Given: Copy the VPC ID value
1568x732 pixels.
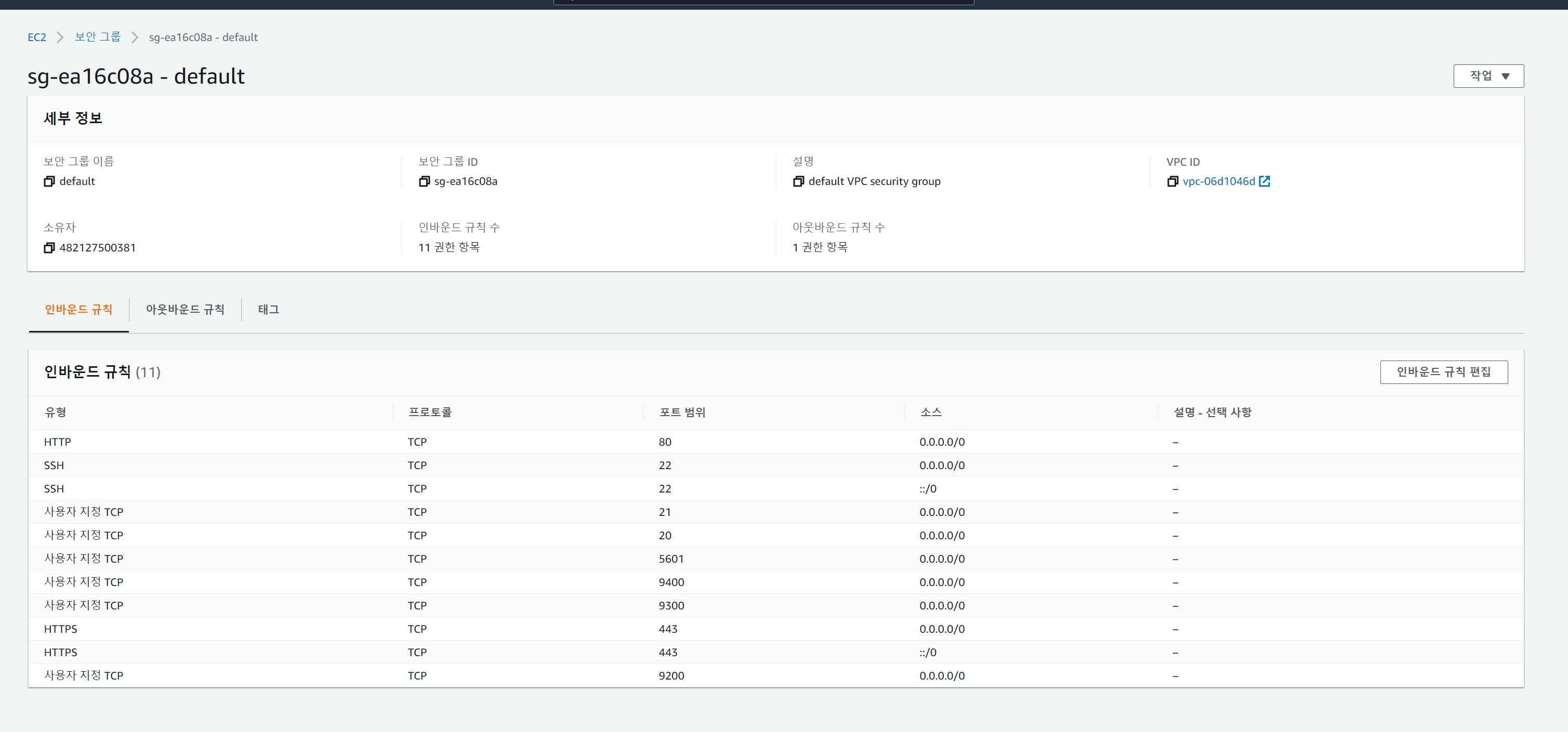Looking at the screenshot, I should pos(1172,181).
